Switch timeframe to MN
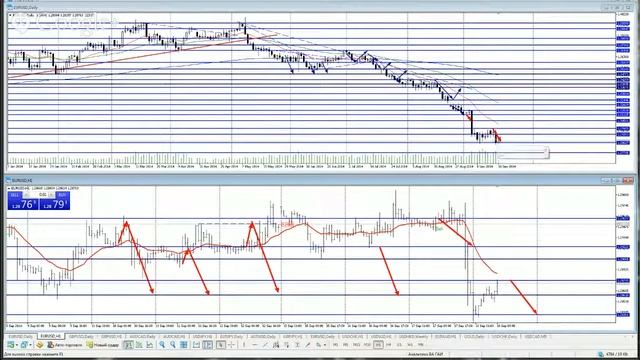 point(420,345)
